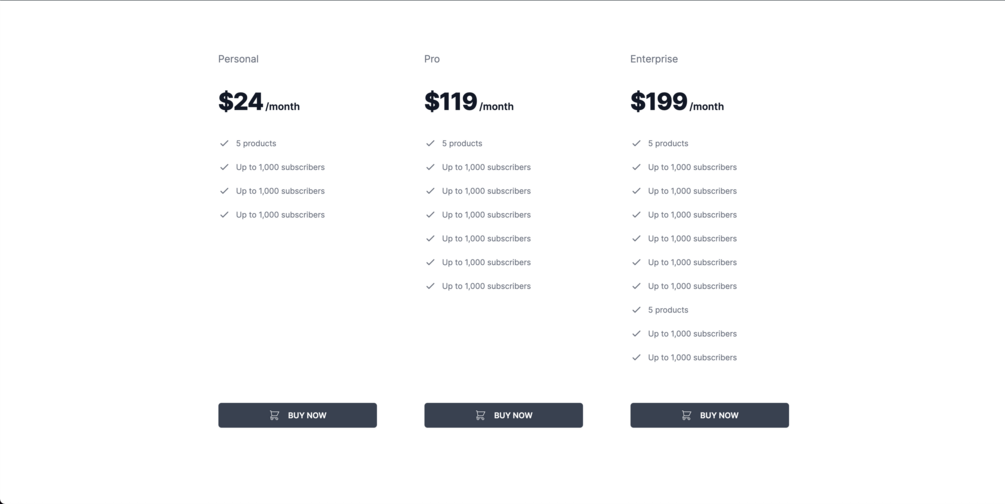Click the cart icon in Enterprise plan button
The width and height of the screenshot is (1005, 504).
(686, 415)
